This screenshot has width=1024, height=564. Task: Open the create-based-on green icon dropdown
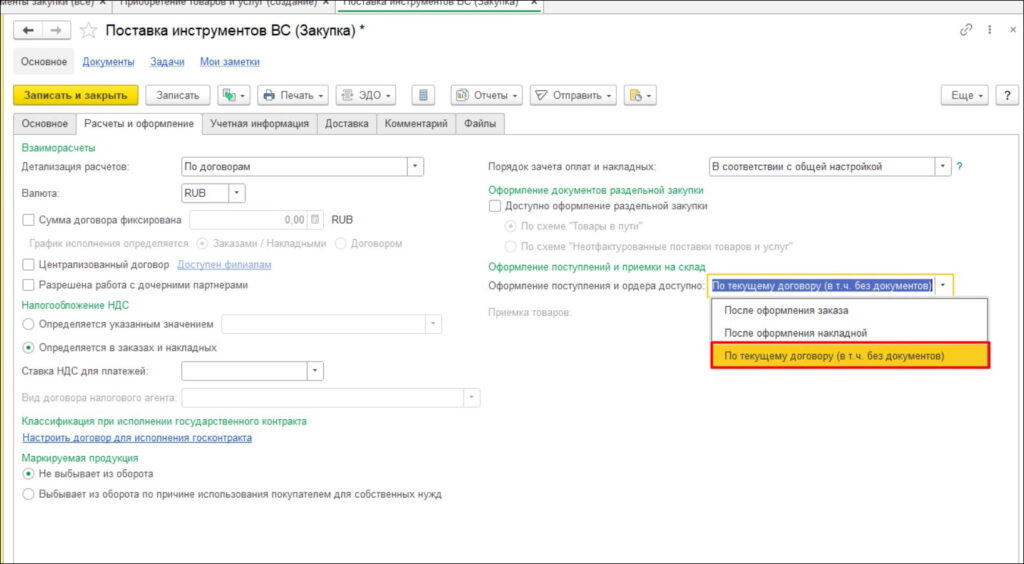234,95
